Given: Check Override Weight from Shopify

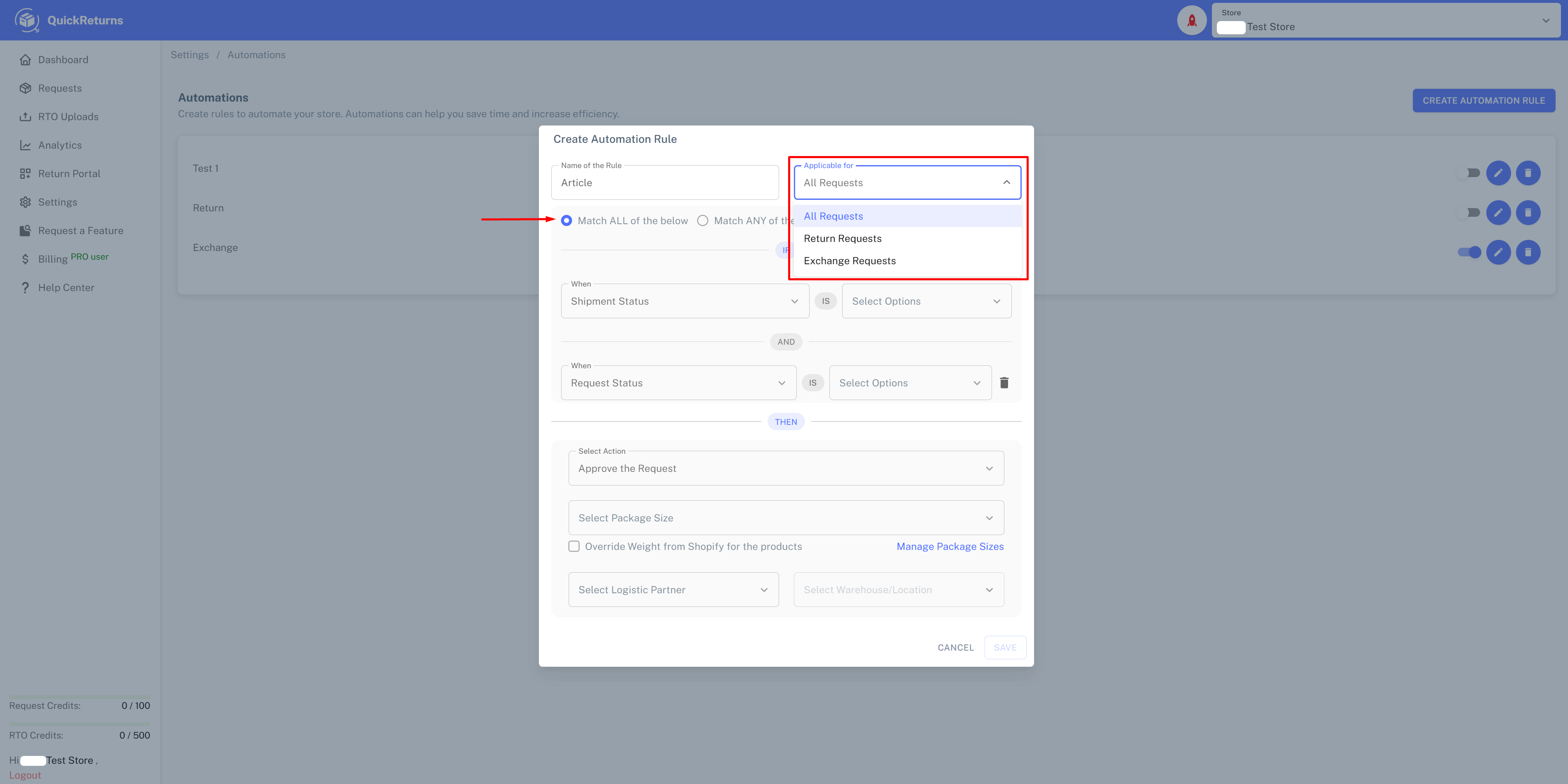Looking at the screenshot, I should pos(574,547).
